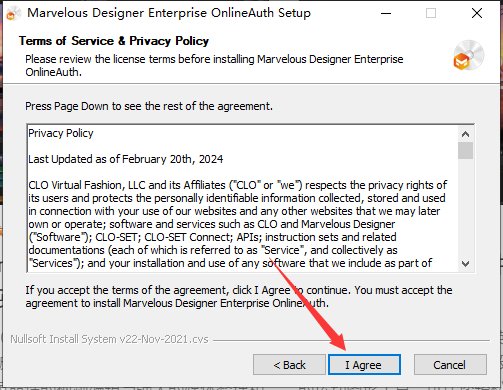The image size is (503, 390).
Task: Close the setup window with X
Action: click(x=477, y=14)
